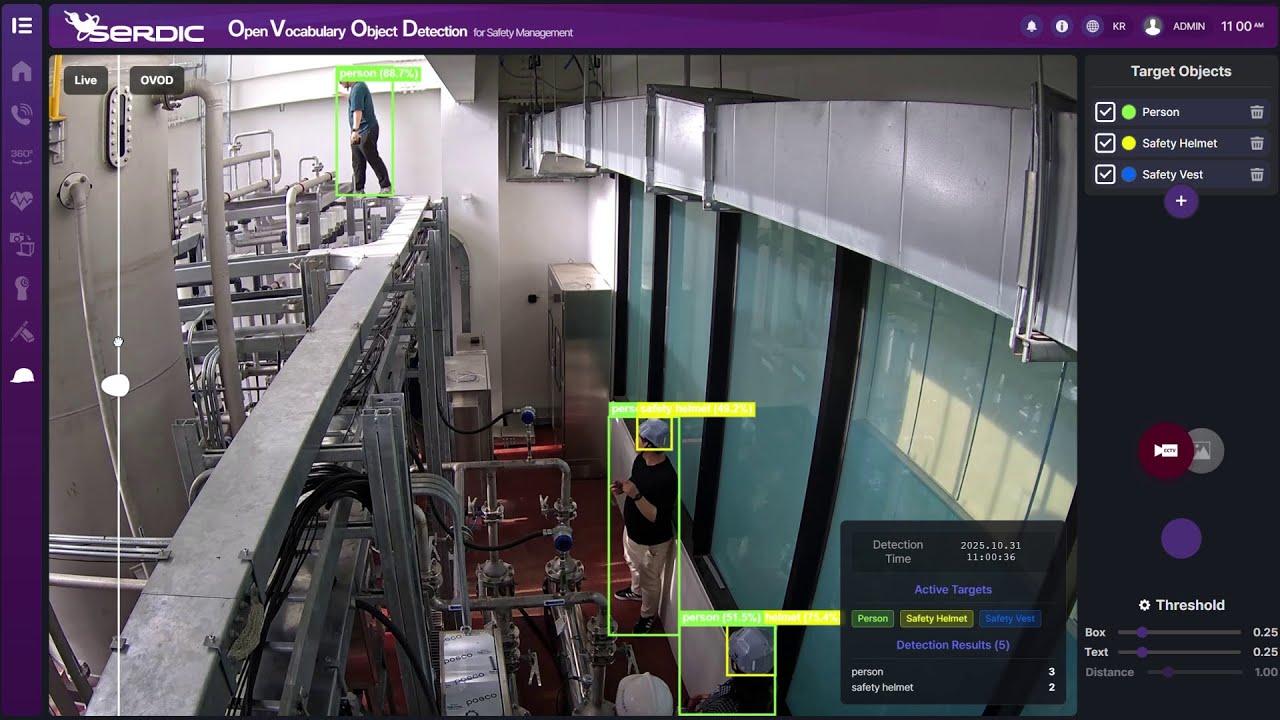Click the person count row
This screenshot has height=720, width=1280.
[953, 672]
